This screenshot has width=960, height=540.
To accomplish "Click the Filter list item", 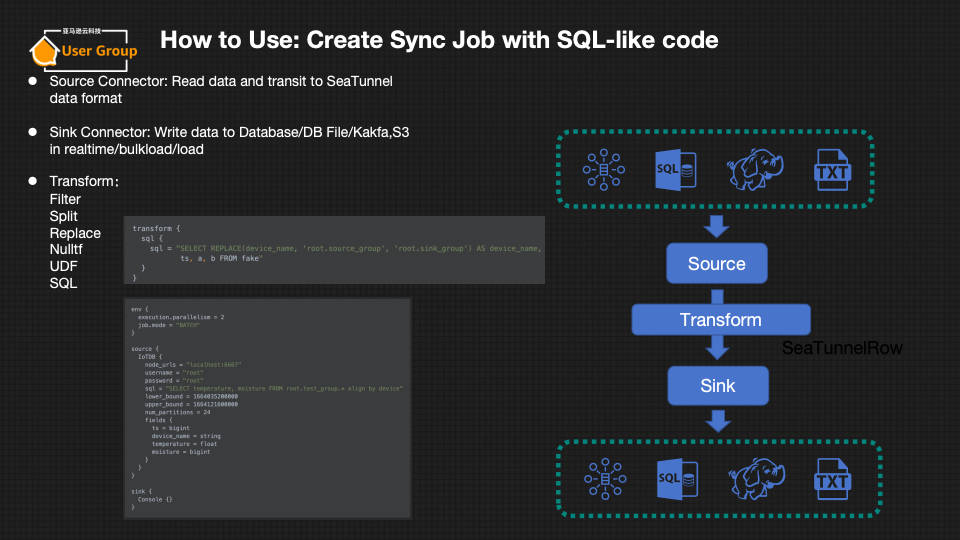I will (65, 199).
